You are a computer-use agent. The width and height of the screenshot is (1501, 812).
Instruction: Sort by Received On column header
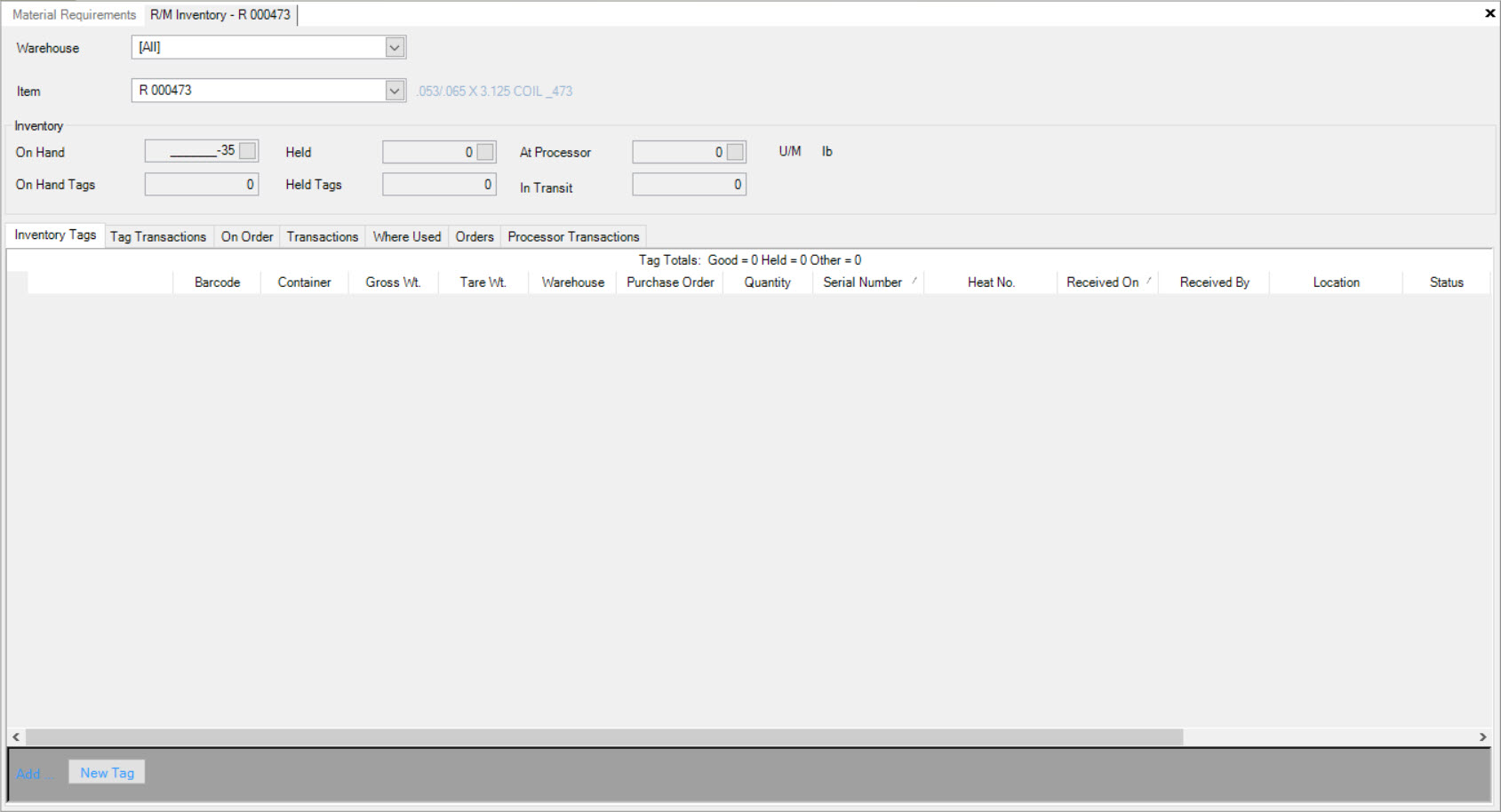tap(1107, 283)
